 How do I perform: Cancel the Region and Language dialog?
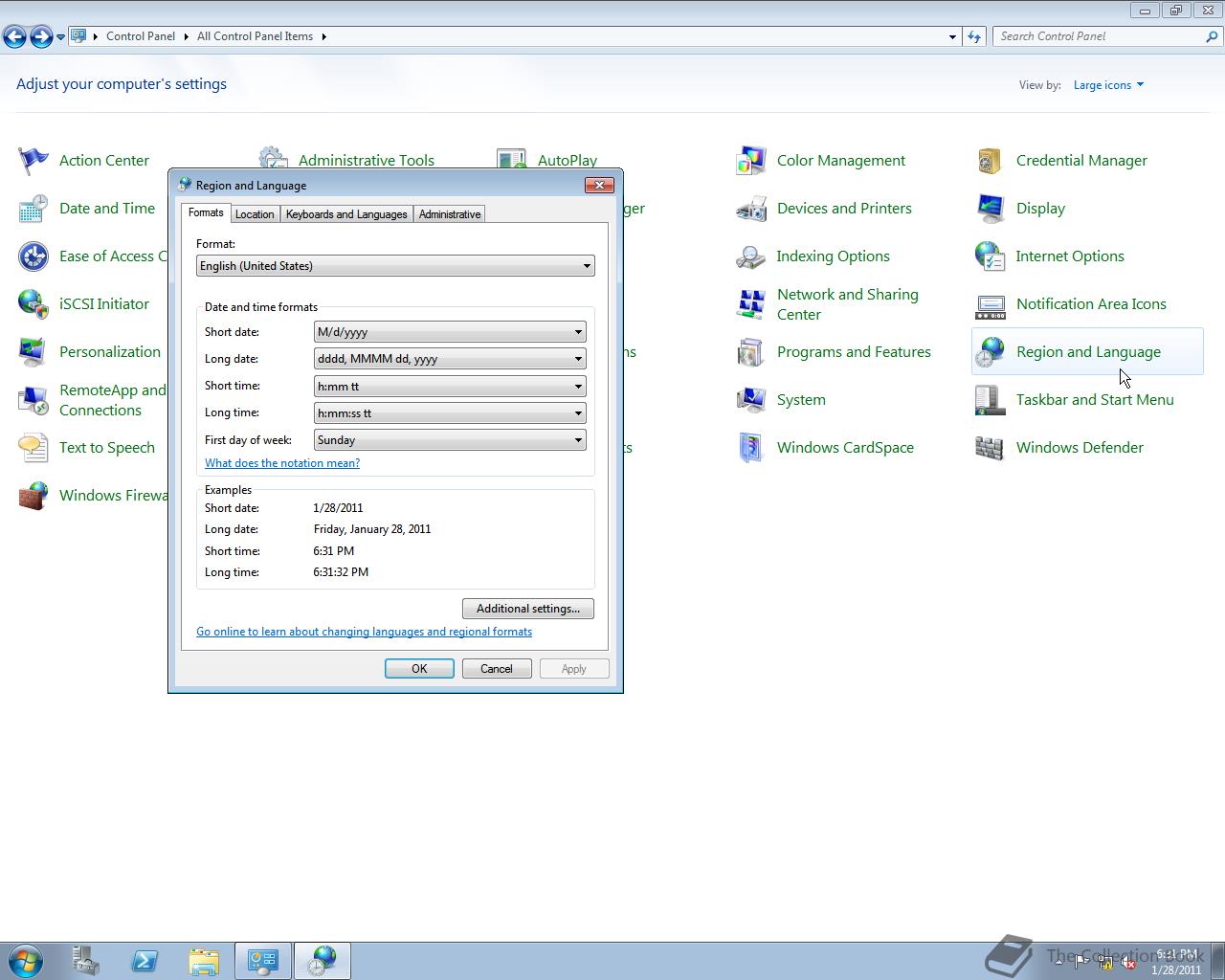(x=497, y=669)
